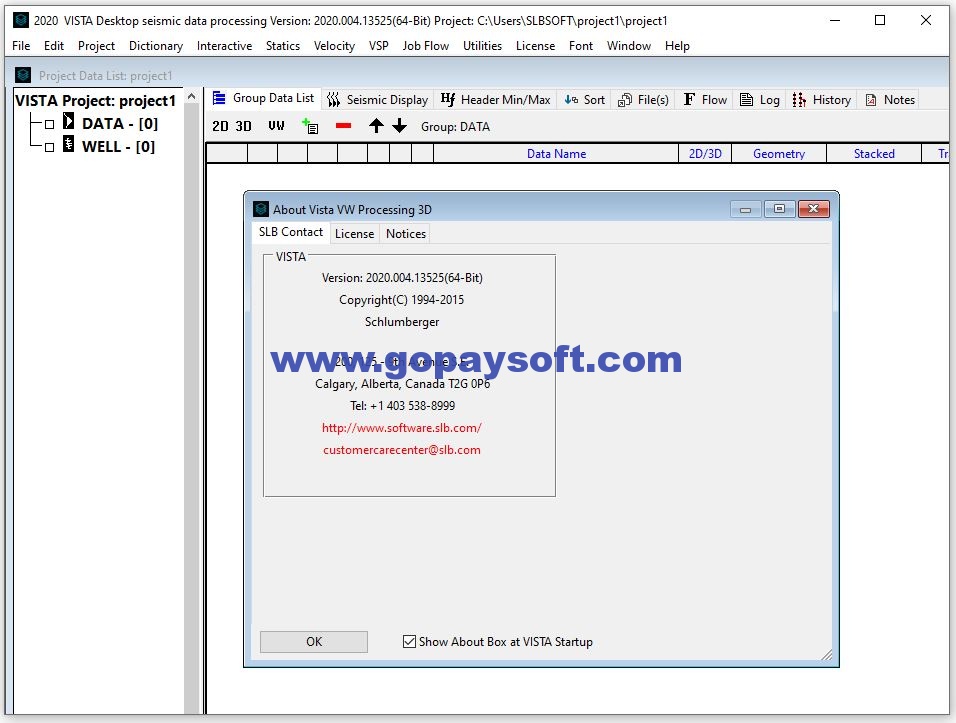This screenshot has height=723, width=956.
Task: Click the Geometry column header
Action: pos(779,154)
